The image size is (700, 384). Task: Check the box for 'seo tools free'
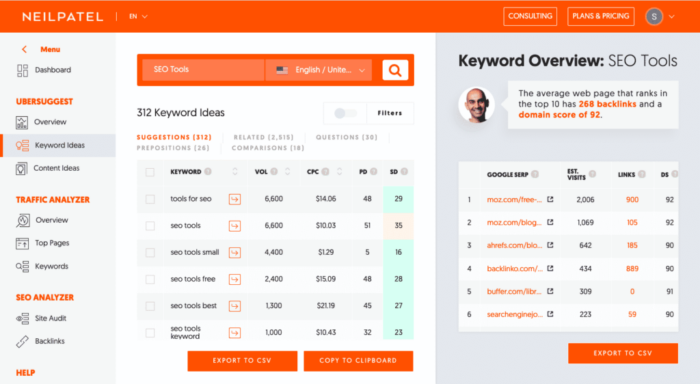click(150, 280)
